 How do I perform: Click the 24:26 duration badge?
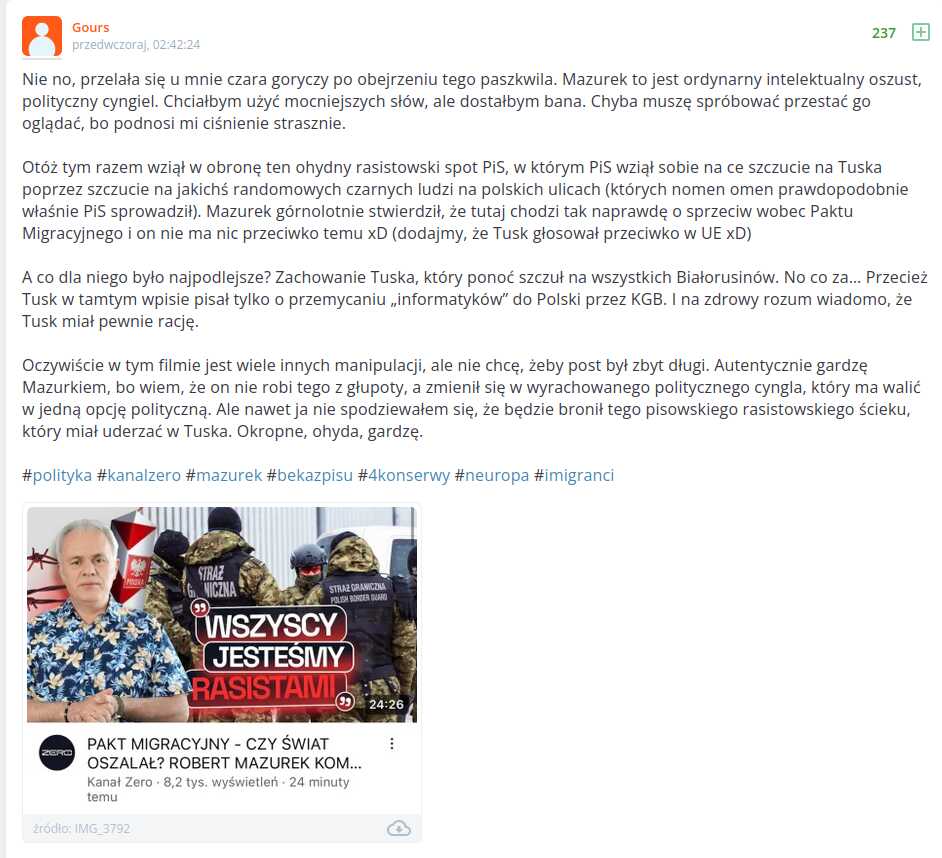pos(386,704)
